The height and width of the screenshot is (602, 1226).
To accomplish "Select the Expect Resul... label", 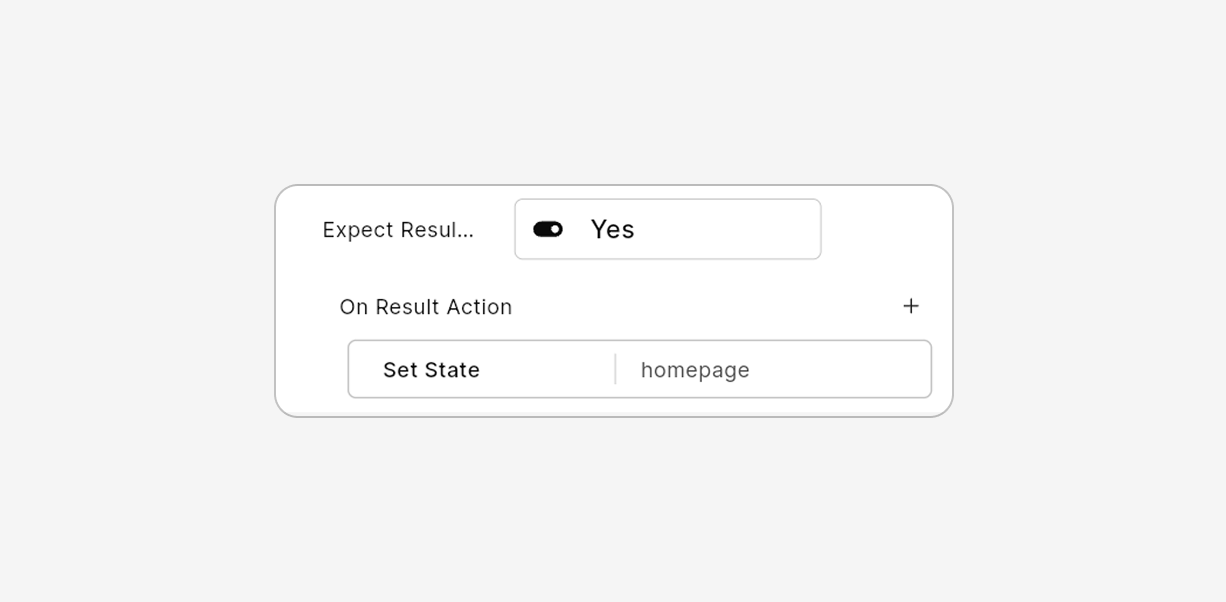I will 397,230.
